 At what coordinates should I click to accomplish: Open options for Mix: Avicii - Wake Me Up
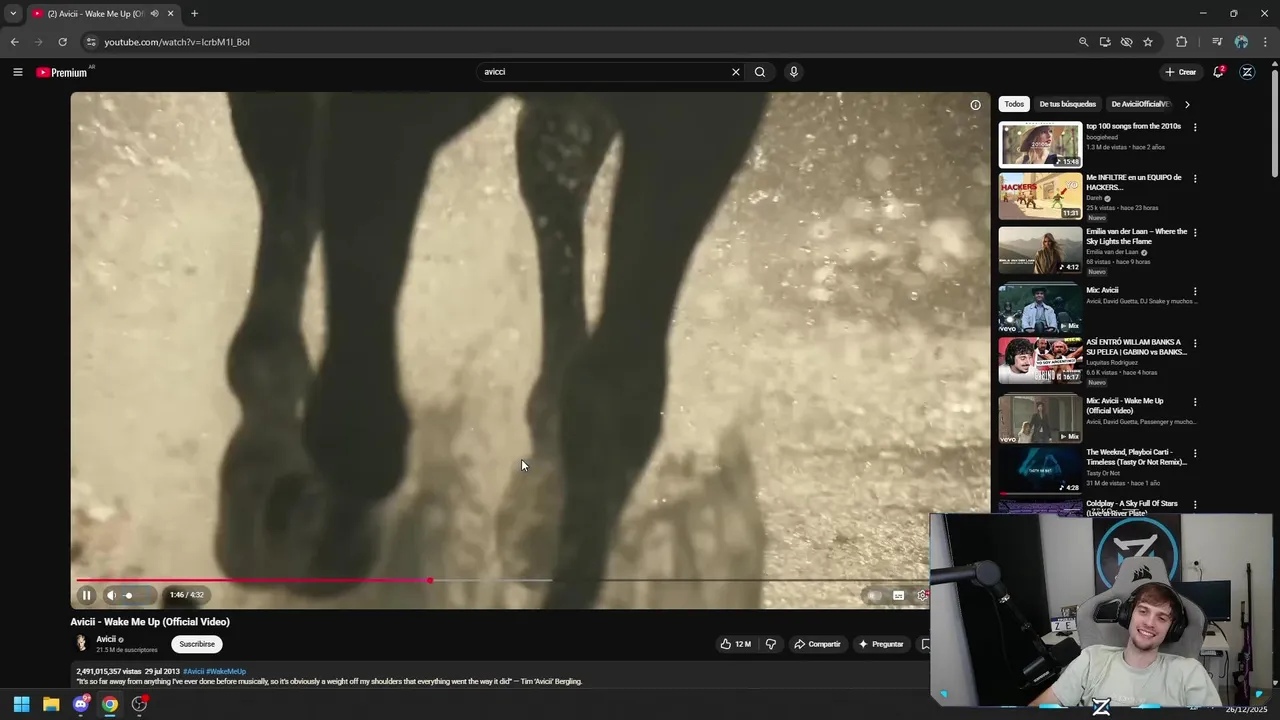tap(1194, 402)
